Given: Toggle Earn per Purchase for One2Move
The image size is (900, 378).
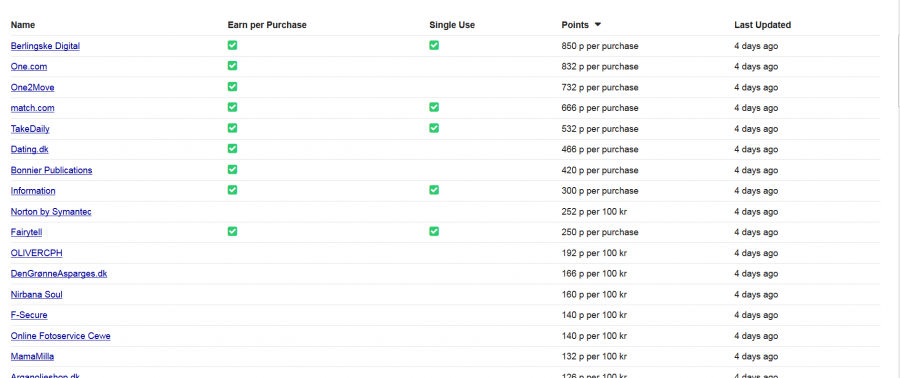Looking at the screenshot, I should click(232, 87).
